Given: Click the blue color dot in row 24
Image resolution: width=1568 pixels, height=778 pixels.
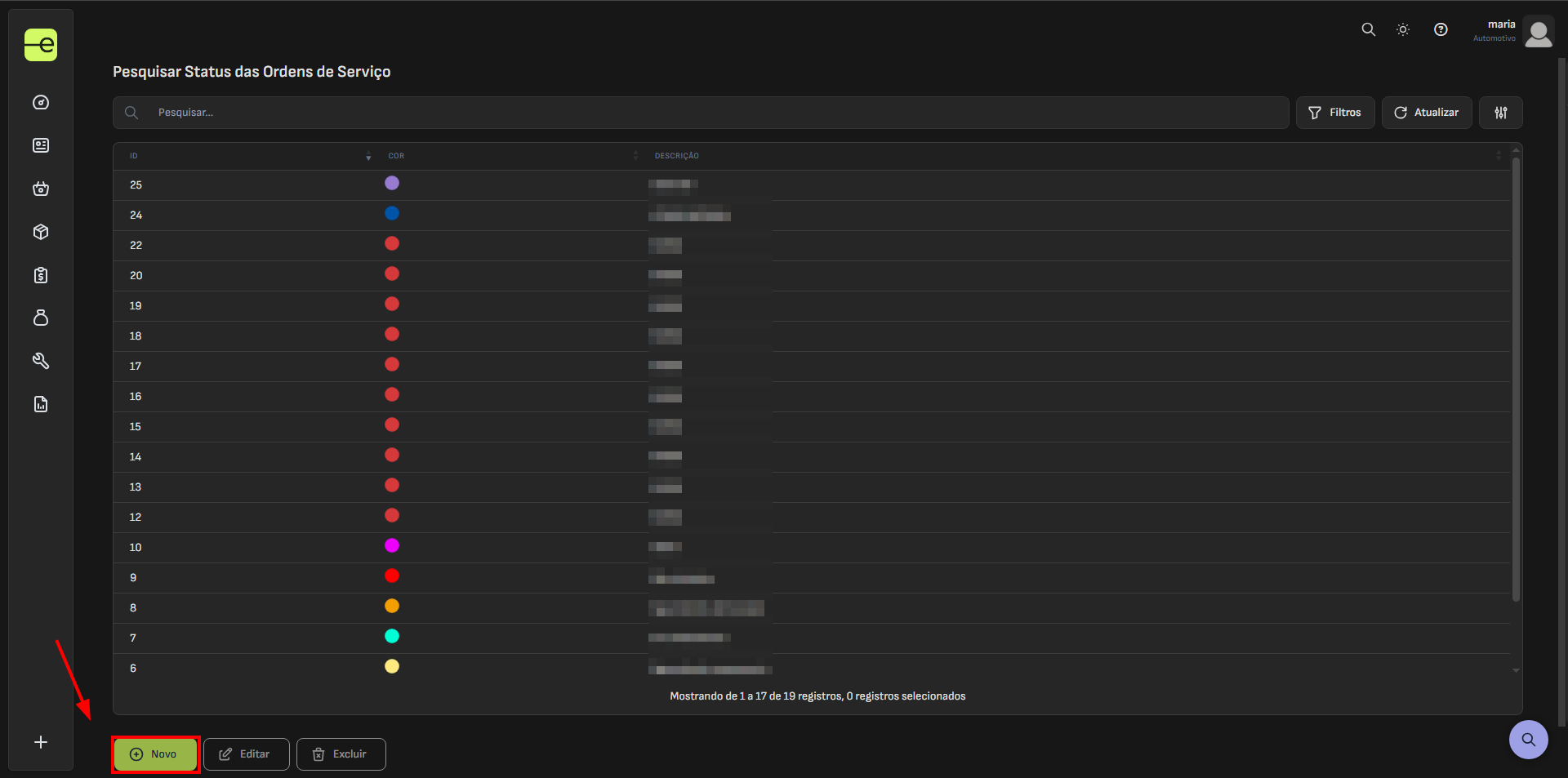Looking at the screenshot, I should [x=392, y=213].
